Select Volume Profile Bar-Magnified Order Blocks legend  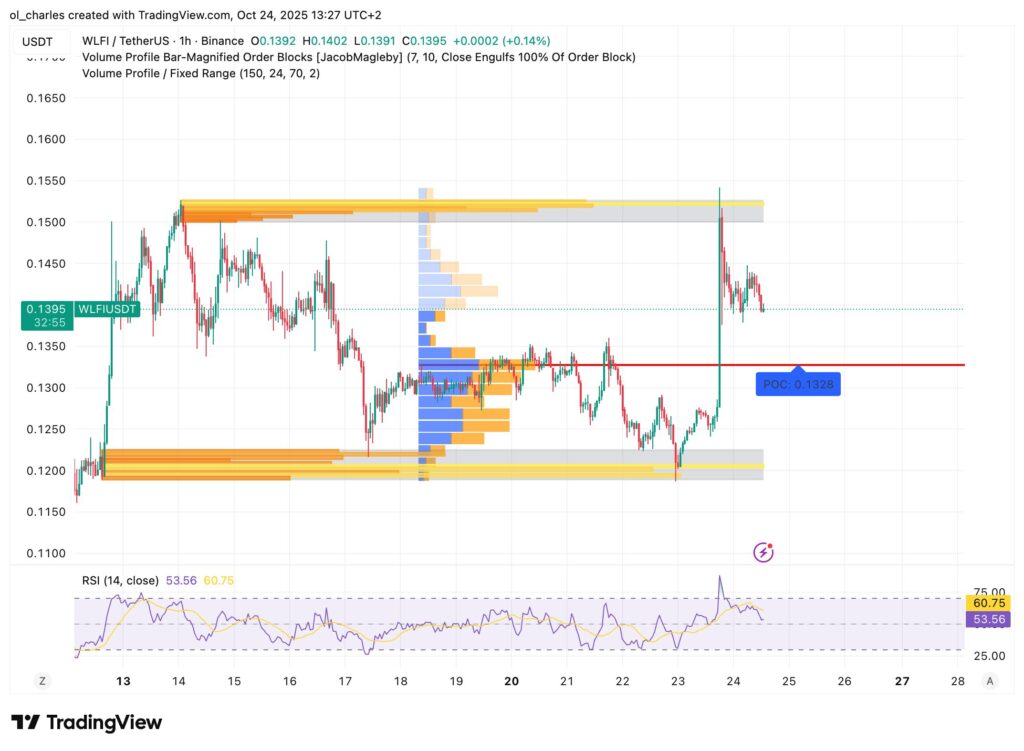(358, 57)
